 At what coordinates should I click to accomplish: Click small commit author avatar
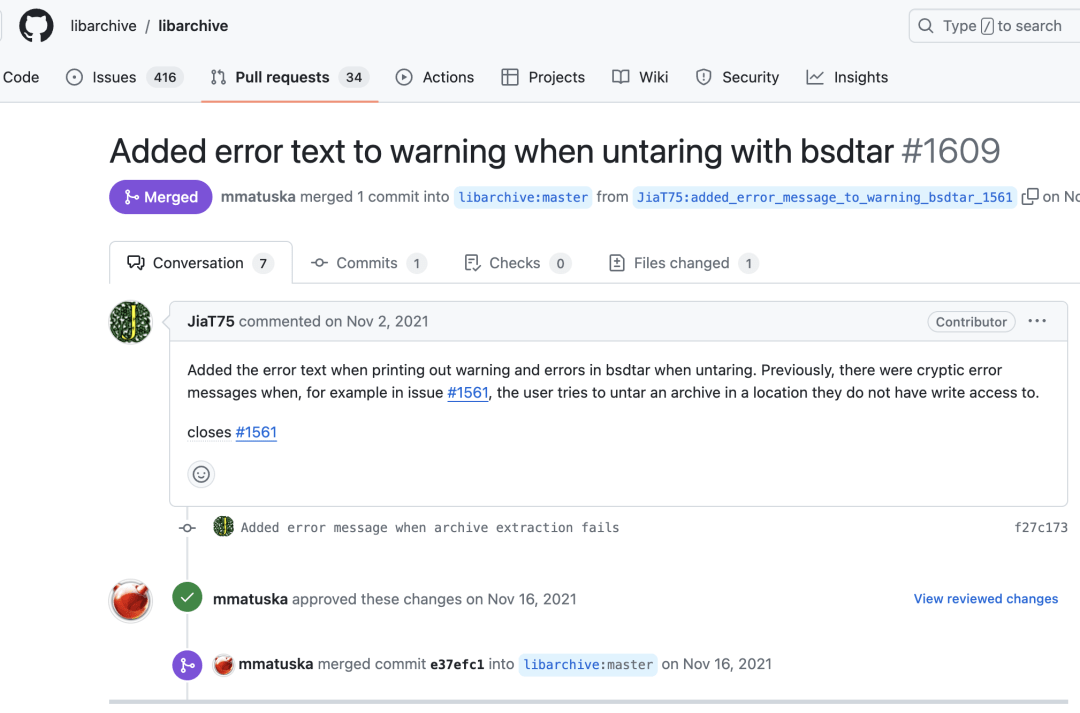223,527
